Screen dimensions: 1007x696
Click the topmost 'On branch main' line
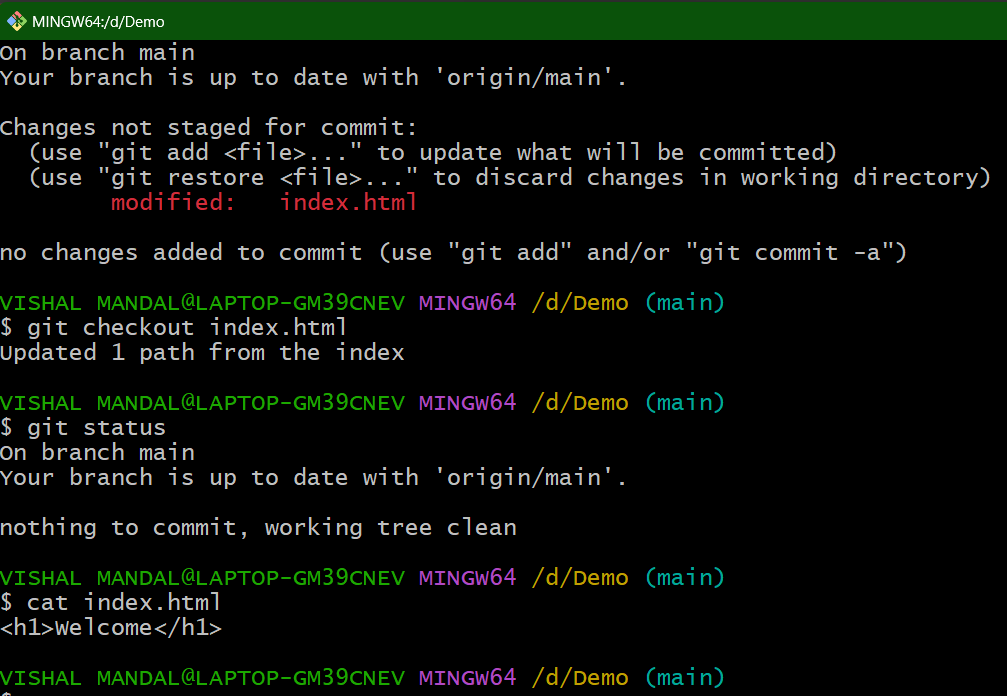97,52
